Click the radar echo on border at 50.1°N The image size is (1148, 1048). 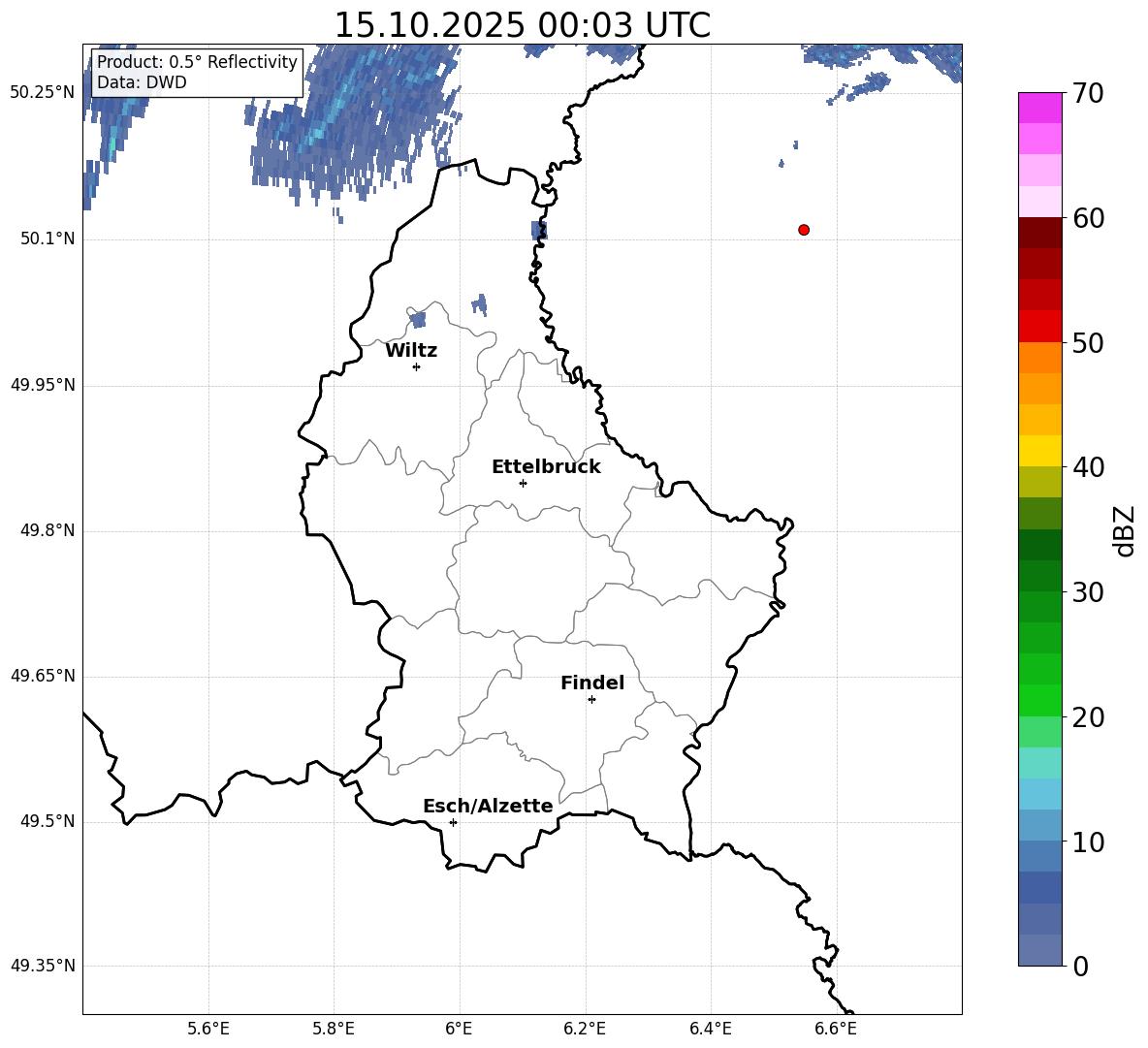539,231
